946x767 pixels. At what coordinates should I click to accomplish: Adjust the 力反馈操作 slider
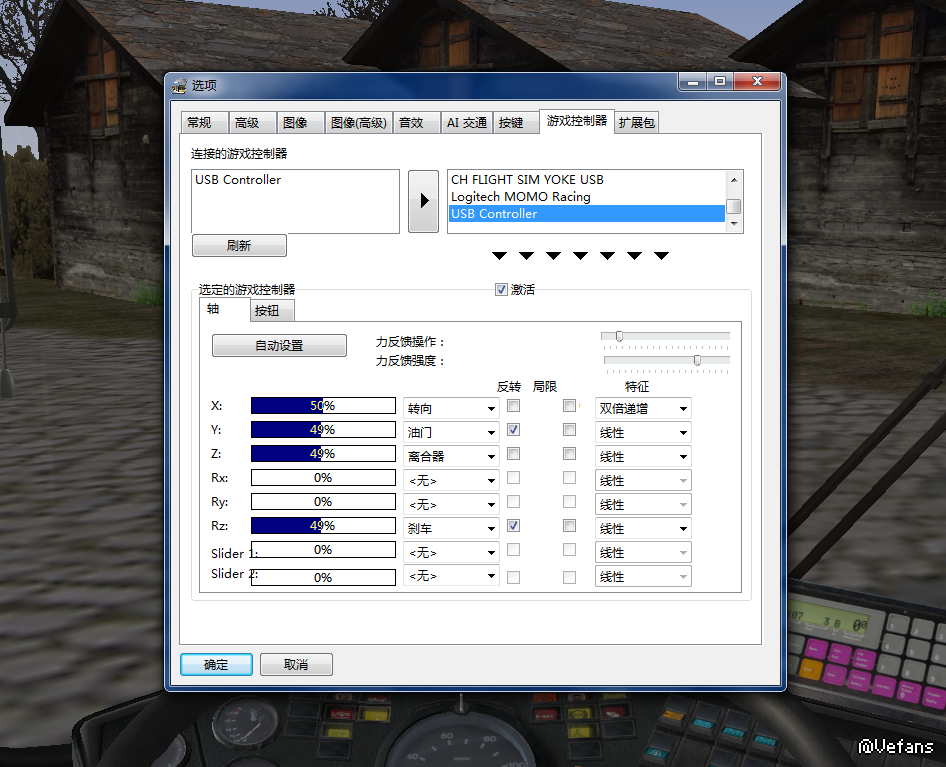[x=619, y=336]
